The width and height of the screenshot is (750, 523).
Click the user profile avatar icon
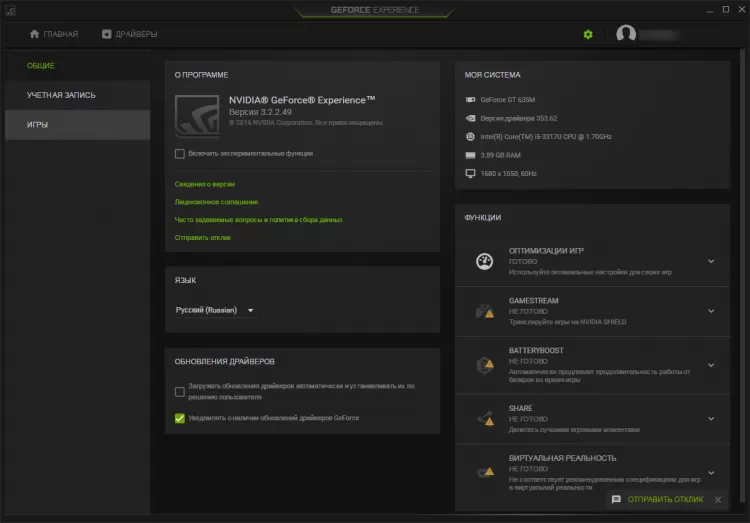[626, 33]
